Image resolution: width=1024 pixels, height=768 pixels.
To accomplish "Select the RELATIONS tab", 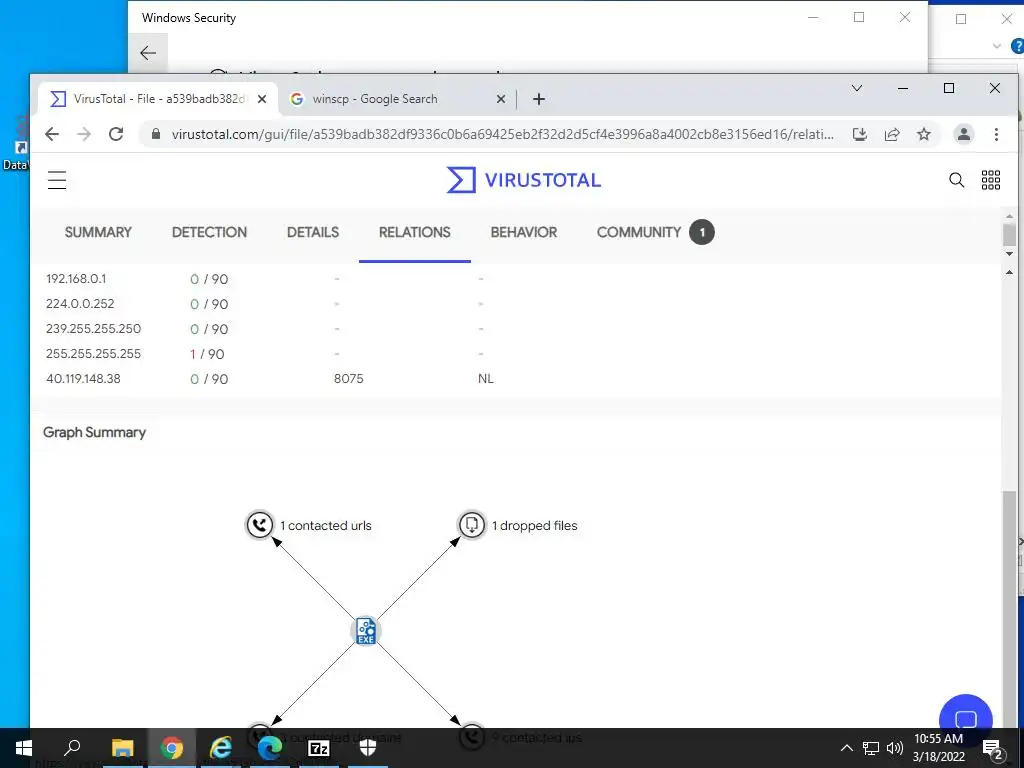I will (x=415, y=232).
